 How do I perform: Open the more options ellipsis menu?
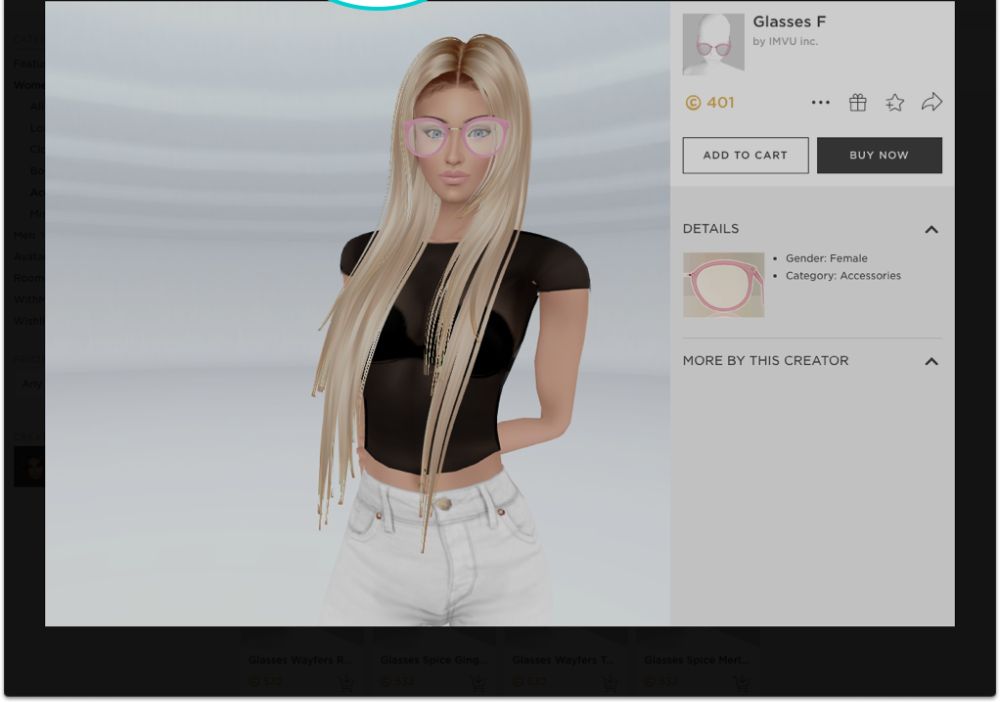tap(820, 103)
